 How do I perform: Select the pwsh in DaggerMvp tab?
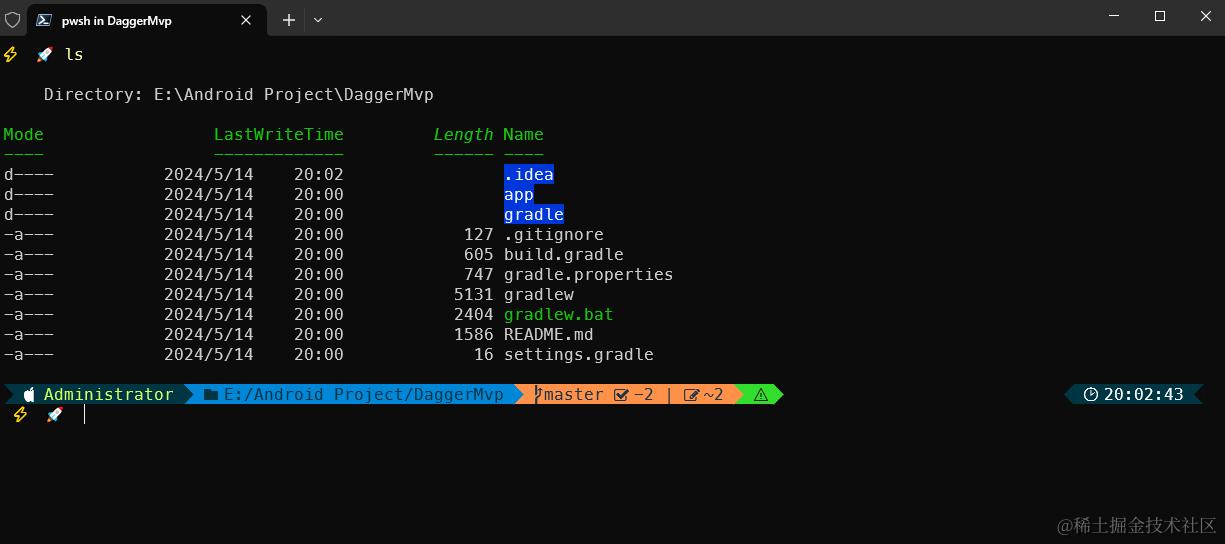(149, 20)
